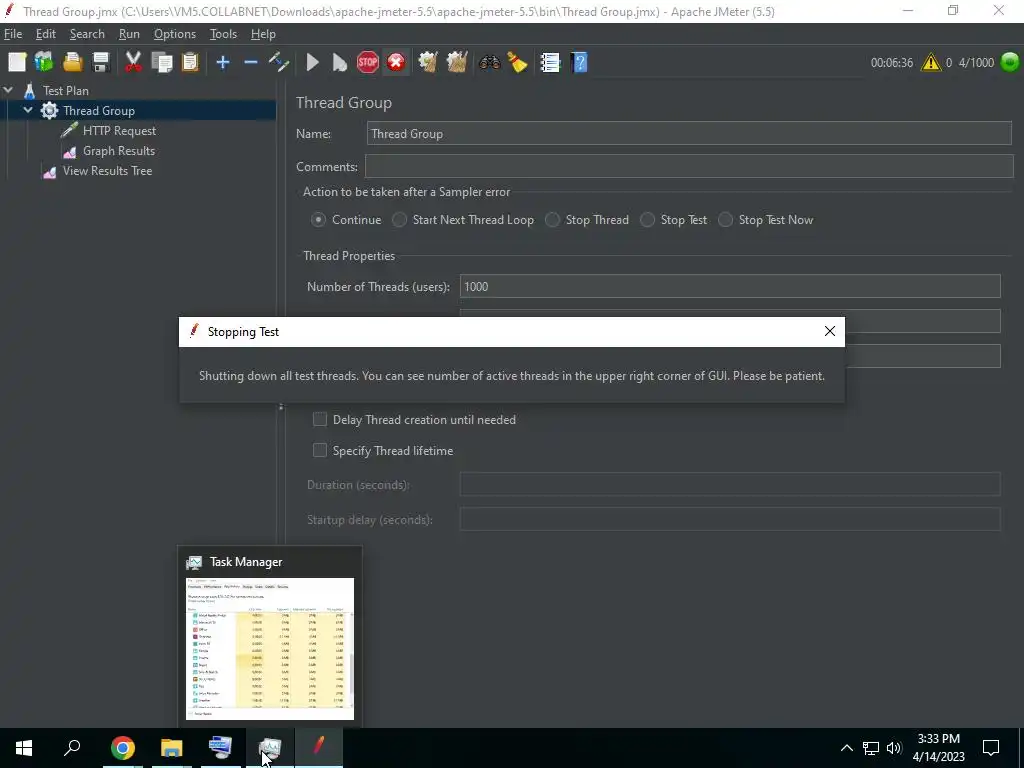Screen dimensions: 1024x768
Task: Click the 4/1000 active threads counter
Action: click(976, 63)
